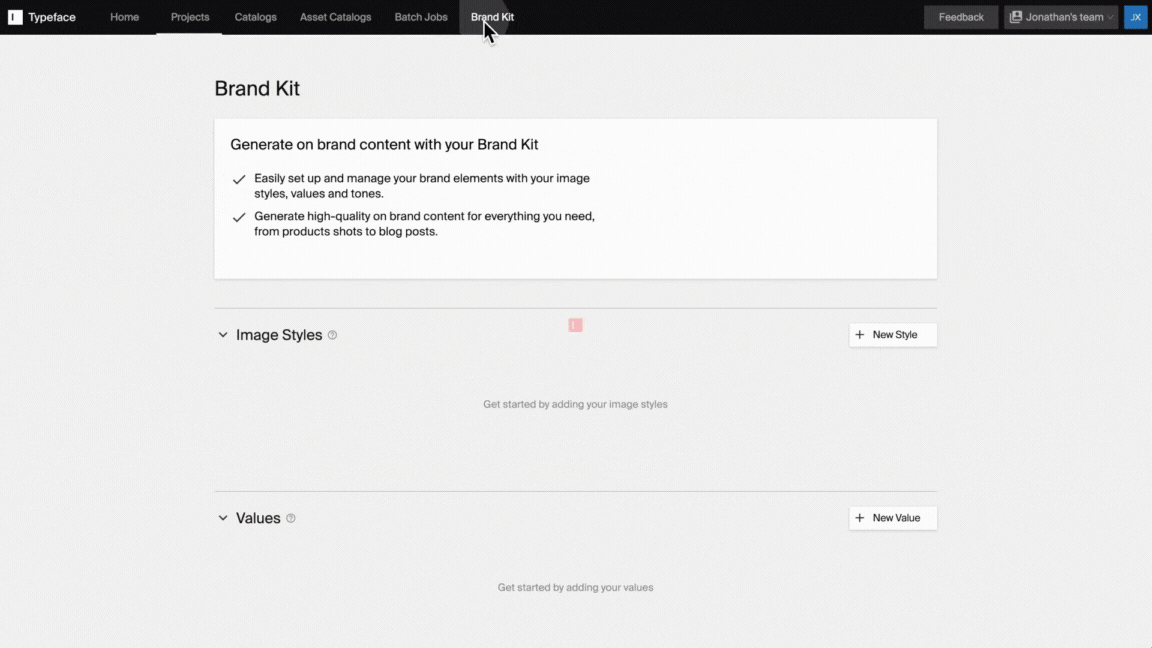
Task: Open the Batch Jobs tab
Action: [420, 17]
